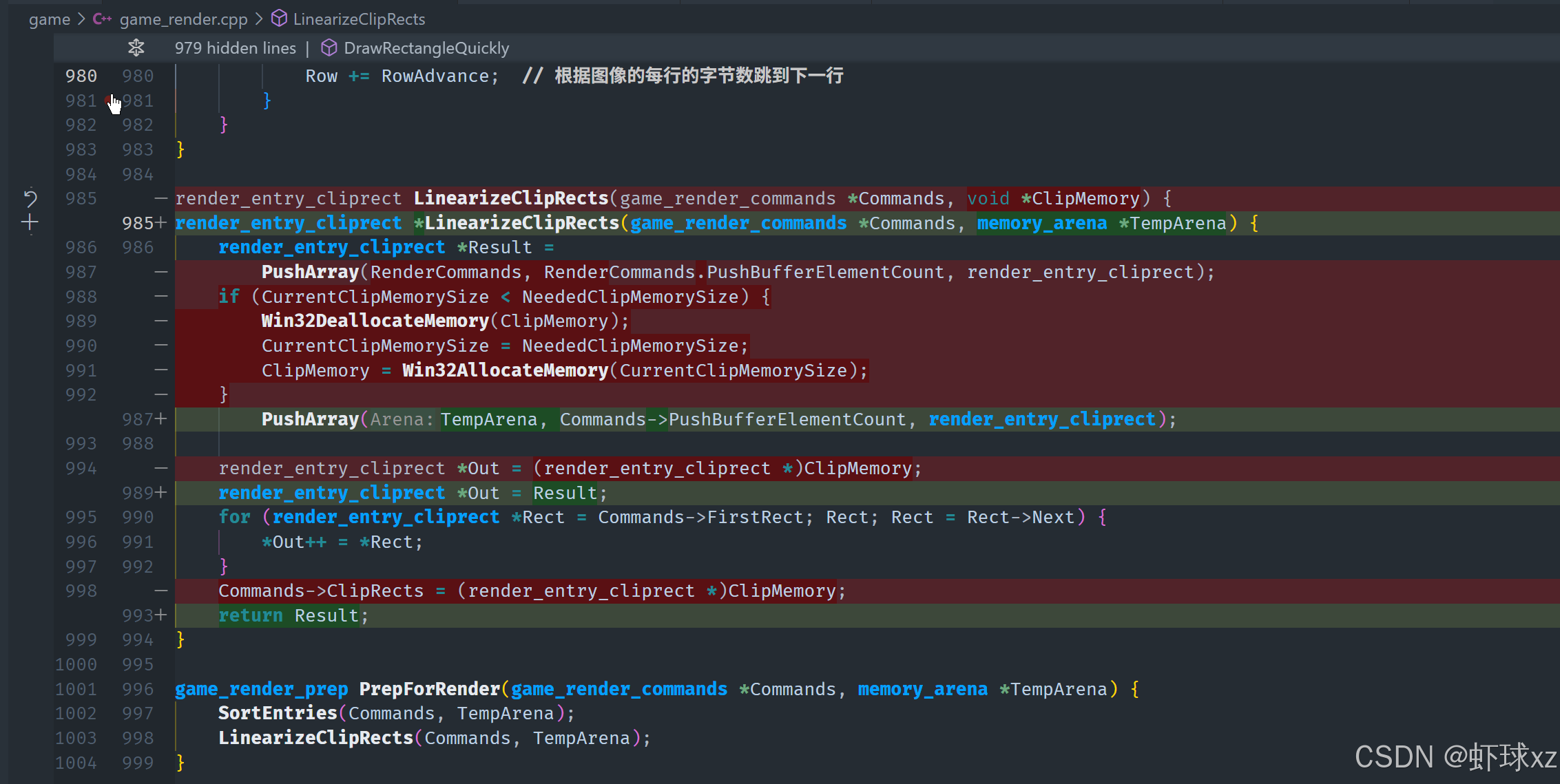Click the PrepForRender function name
The height and width of the screenshot is (784, 1560).
point(429,689)
